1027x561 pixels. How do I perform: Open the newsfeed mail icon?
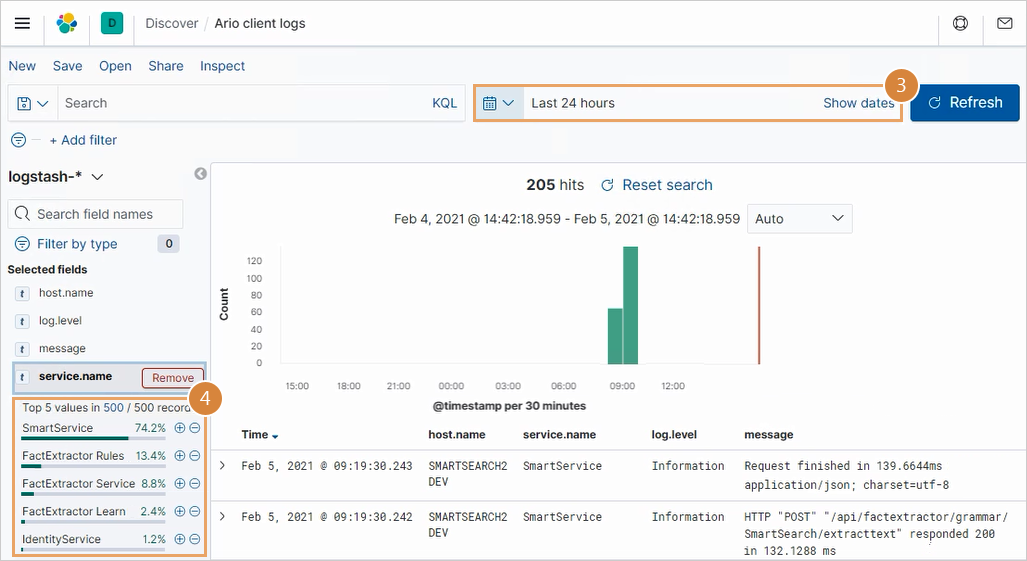(x=1004, y=23)
